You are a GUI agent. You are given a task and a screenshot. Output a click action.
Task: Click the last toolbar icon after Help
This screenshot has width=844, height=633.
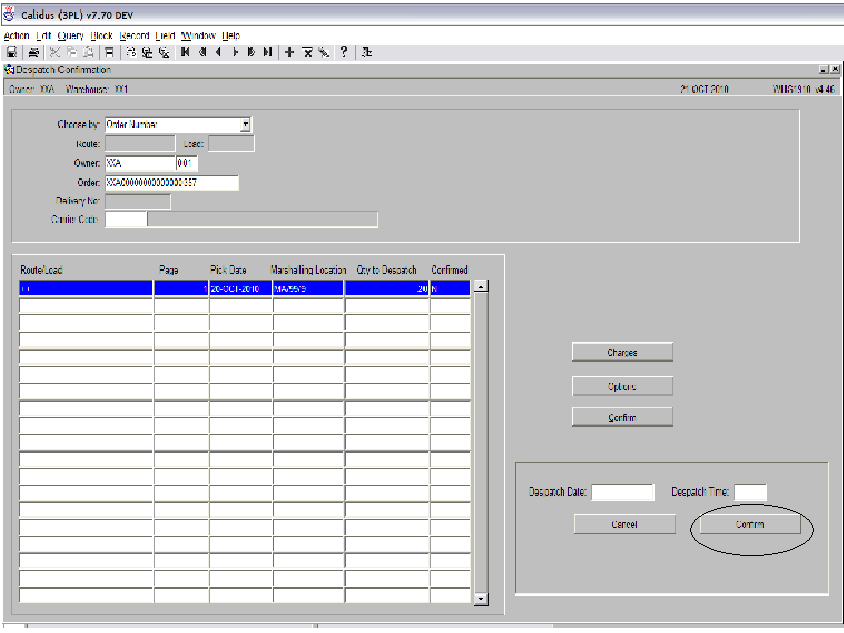pyautogui.click(x=367, y=52)
